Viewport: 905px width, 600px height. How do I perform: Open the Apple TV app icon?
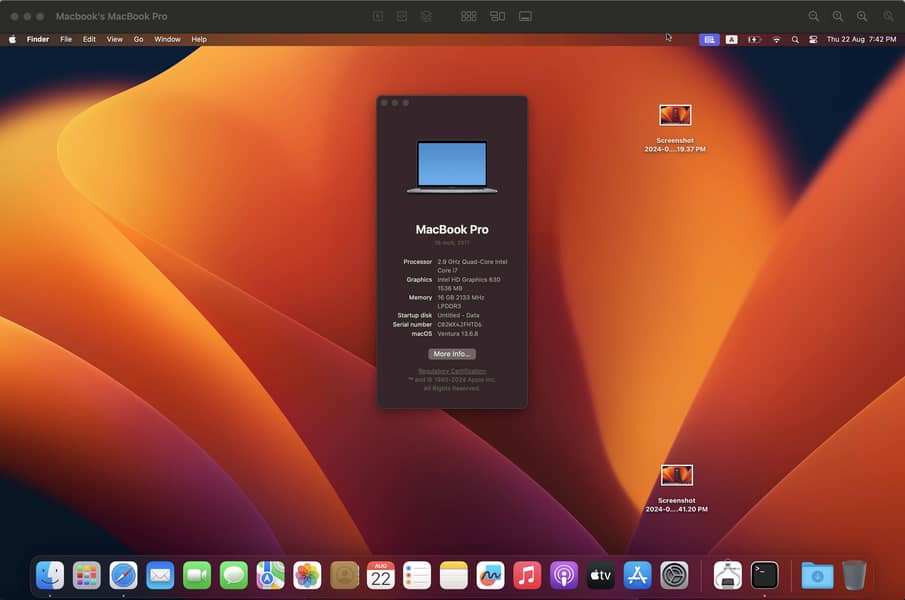(600, 575)
